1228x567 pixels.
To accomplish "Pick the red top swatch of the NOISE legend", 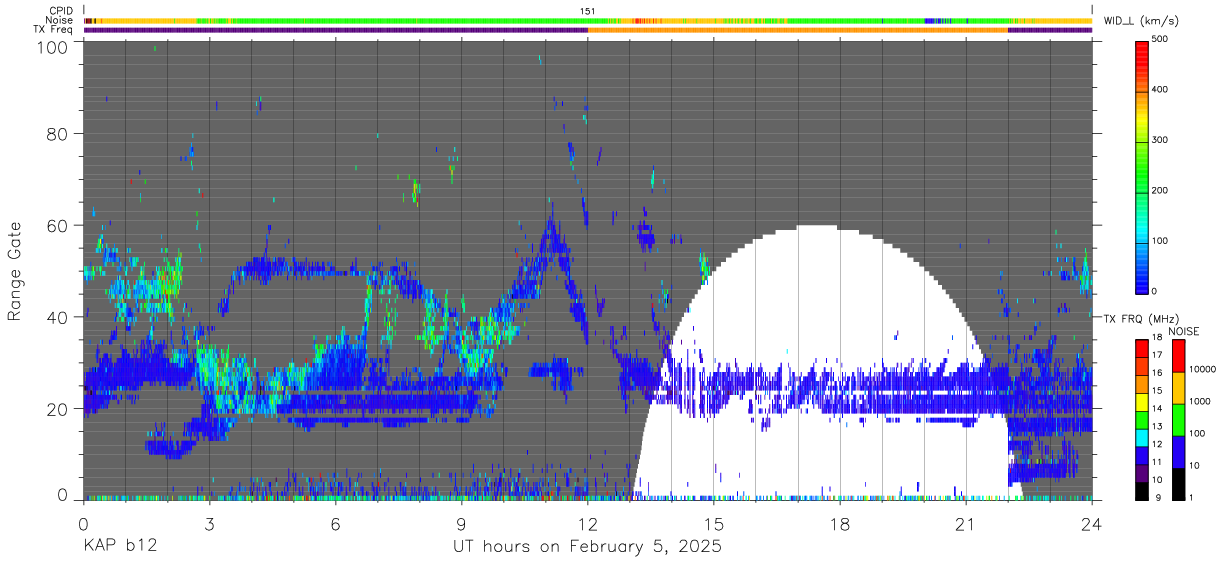I will (x=1179, y=356).
